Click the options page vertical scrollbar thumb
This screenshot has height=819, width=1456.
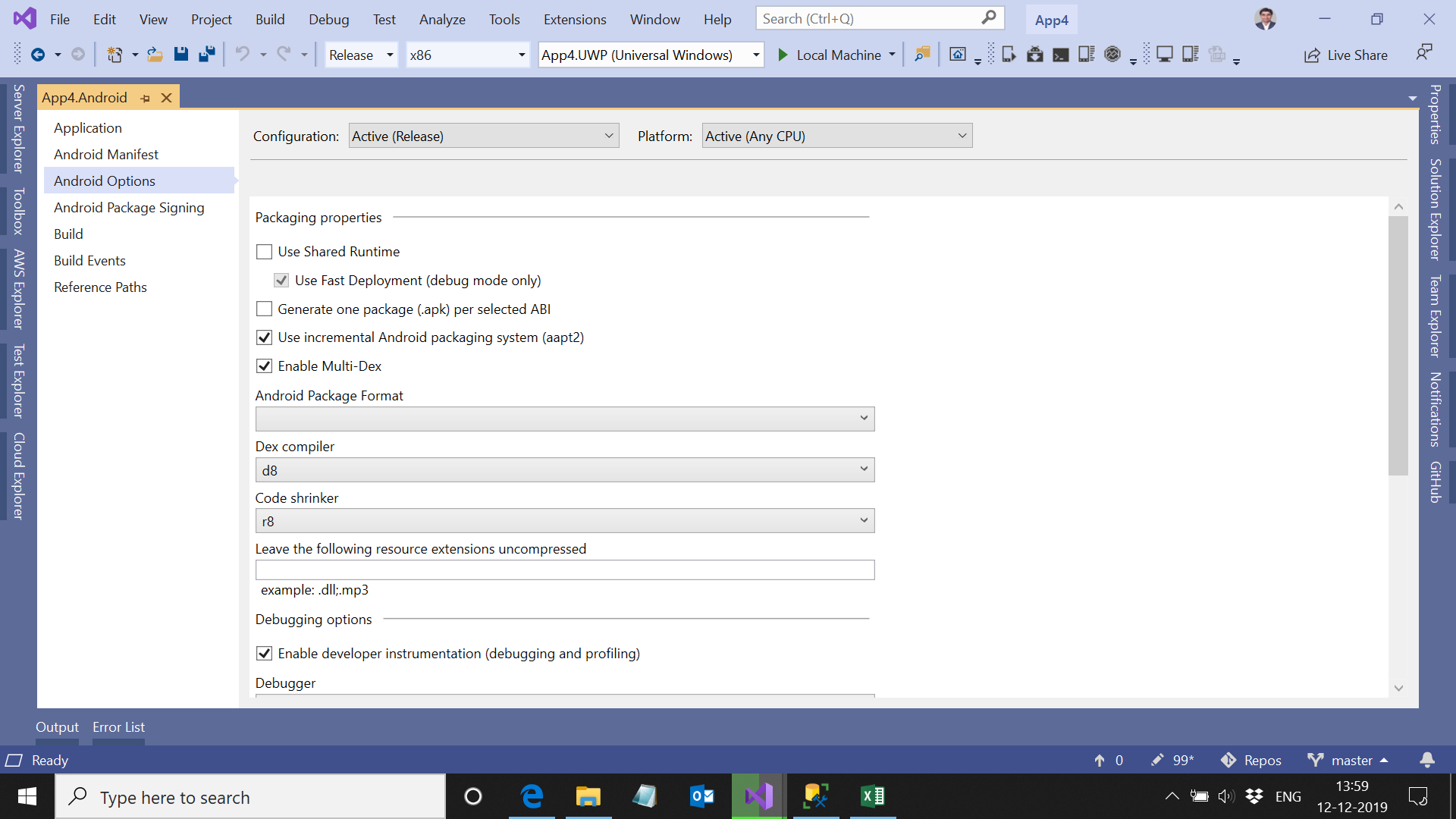pos(1398,346)
